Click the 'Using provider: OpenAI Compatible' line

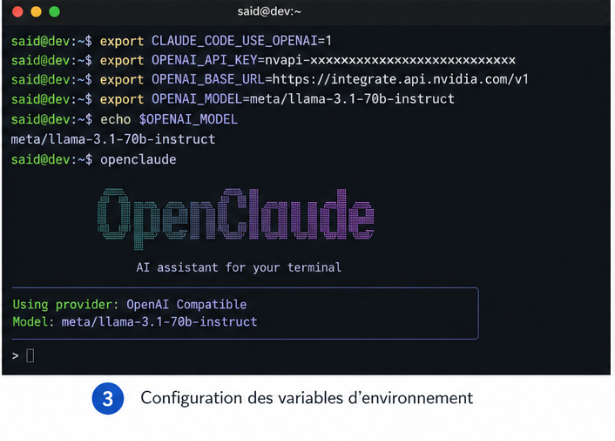click(130, 304)
